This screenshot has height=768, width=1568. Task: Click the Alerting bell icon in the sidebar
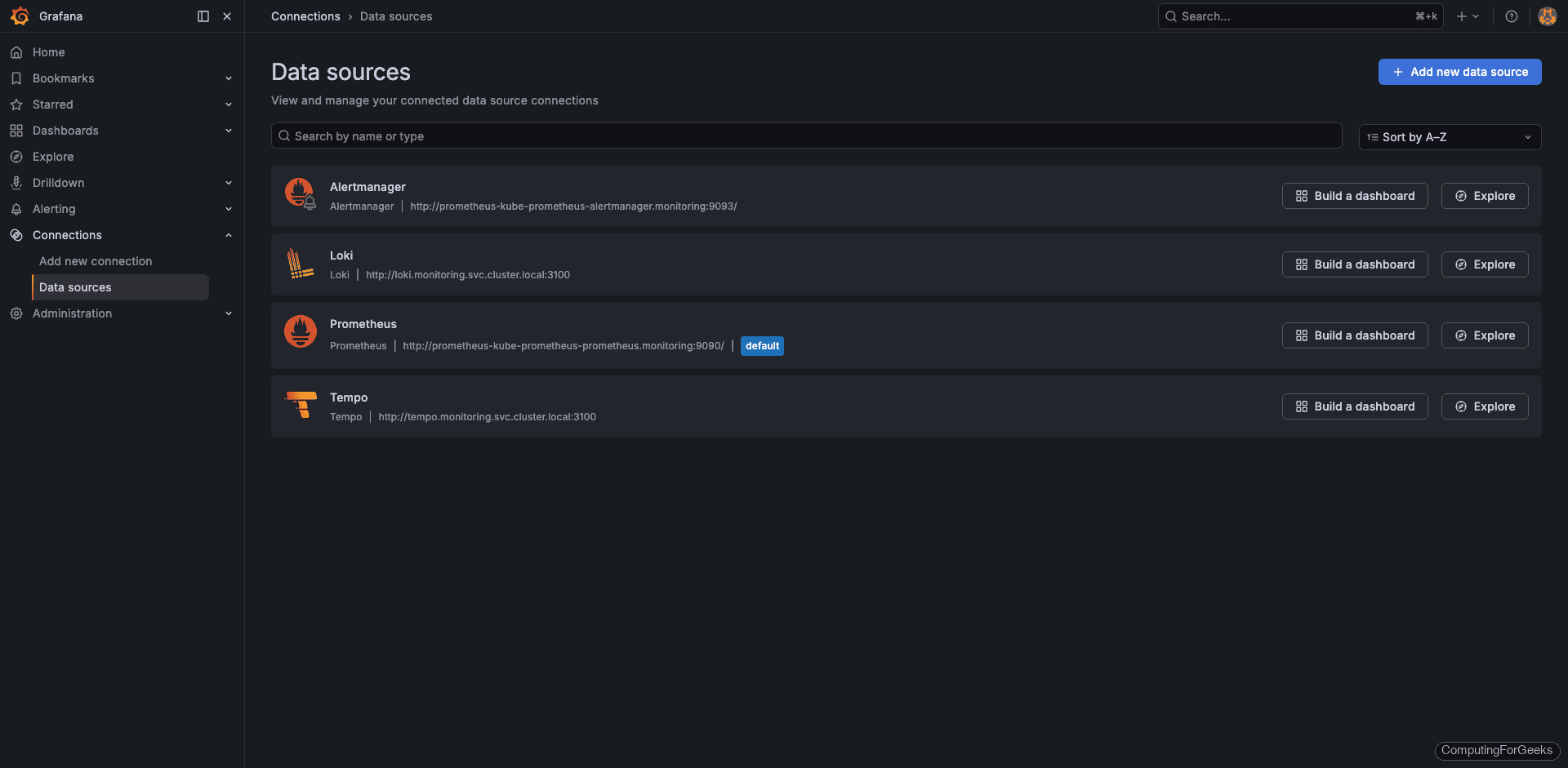[x=16, y=208]
